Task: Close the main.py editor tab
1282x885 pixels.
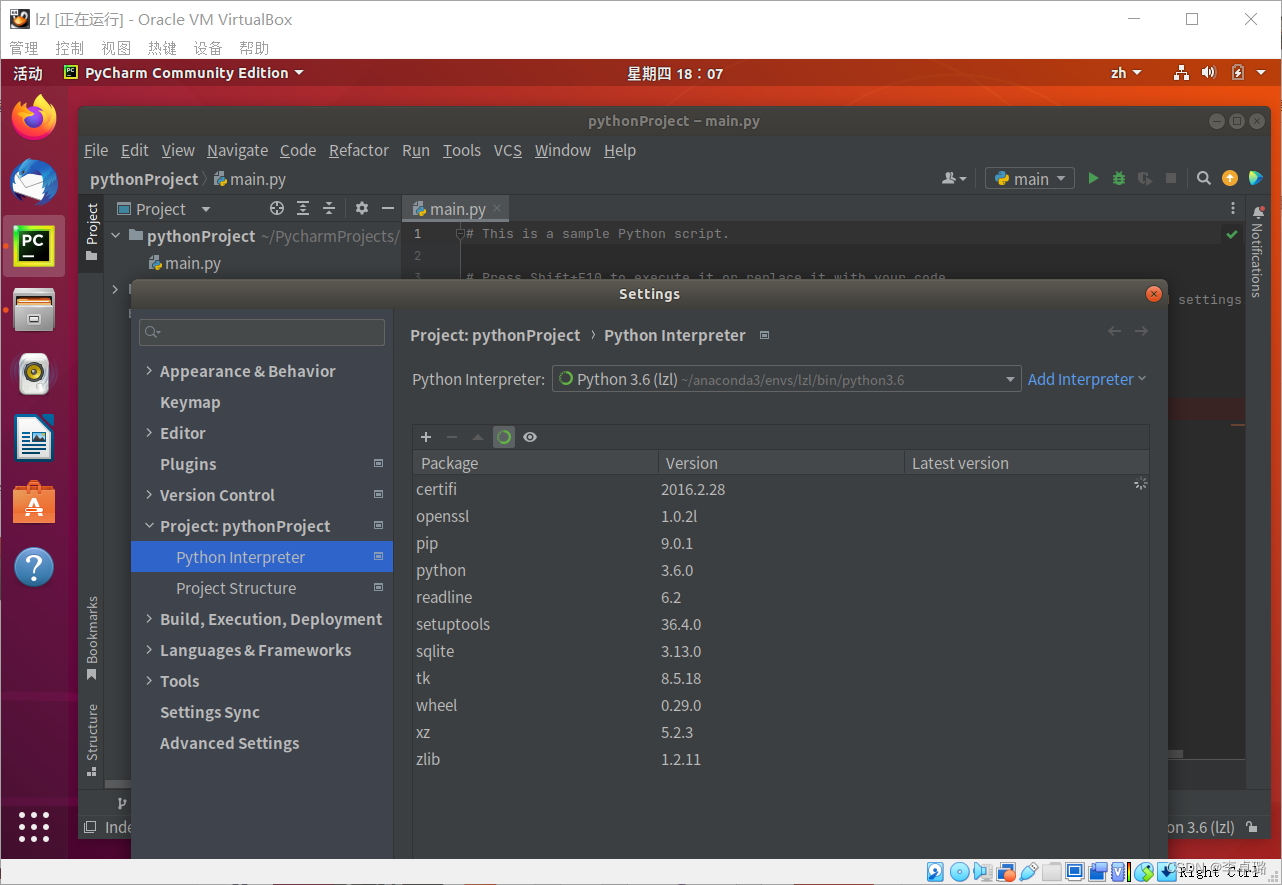Action: coord(497,208)
